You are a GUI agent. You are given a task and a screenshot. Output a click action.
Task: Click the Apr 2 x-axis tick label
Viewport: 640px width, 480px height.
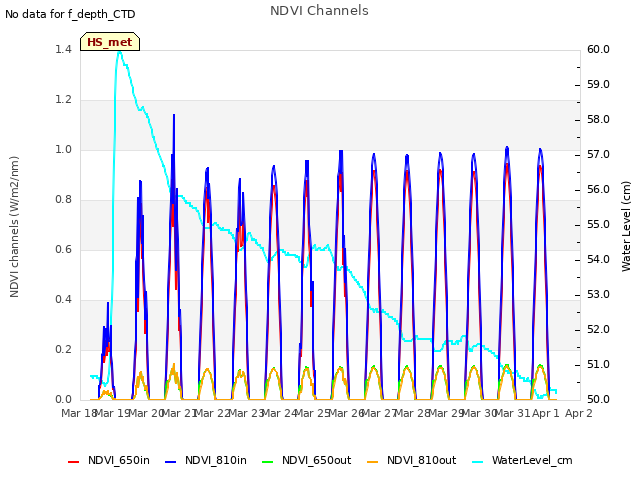pos(578,413)
